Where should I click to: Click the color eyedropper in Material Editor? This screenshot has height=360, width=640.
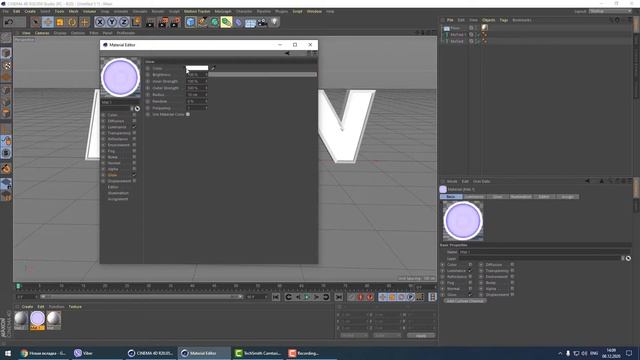tap(213, 68)
